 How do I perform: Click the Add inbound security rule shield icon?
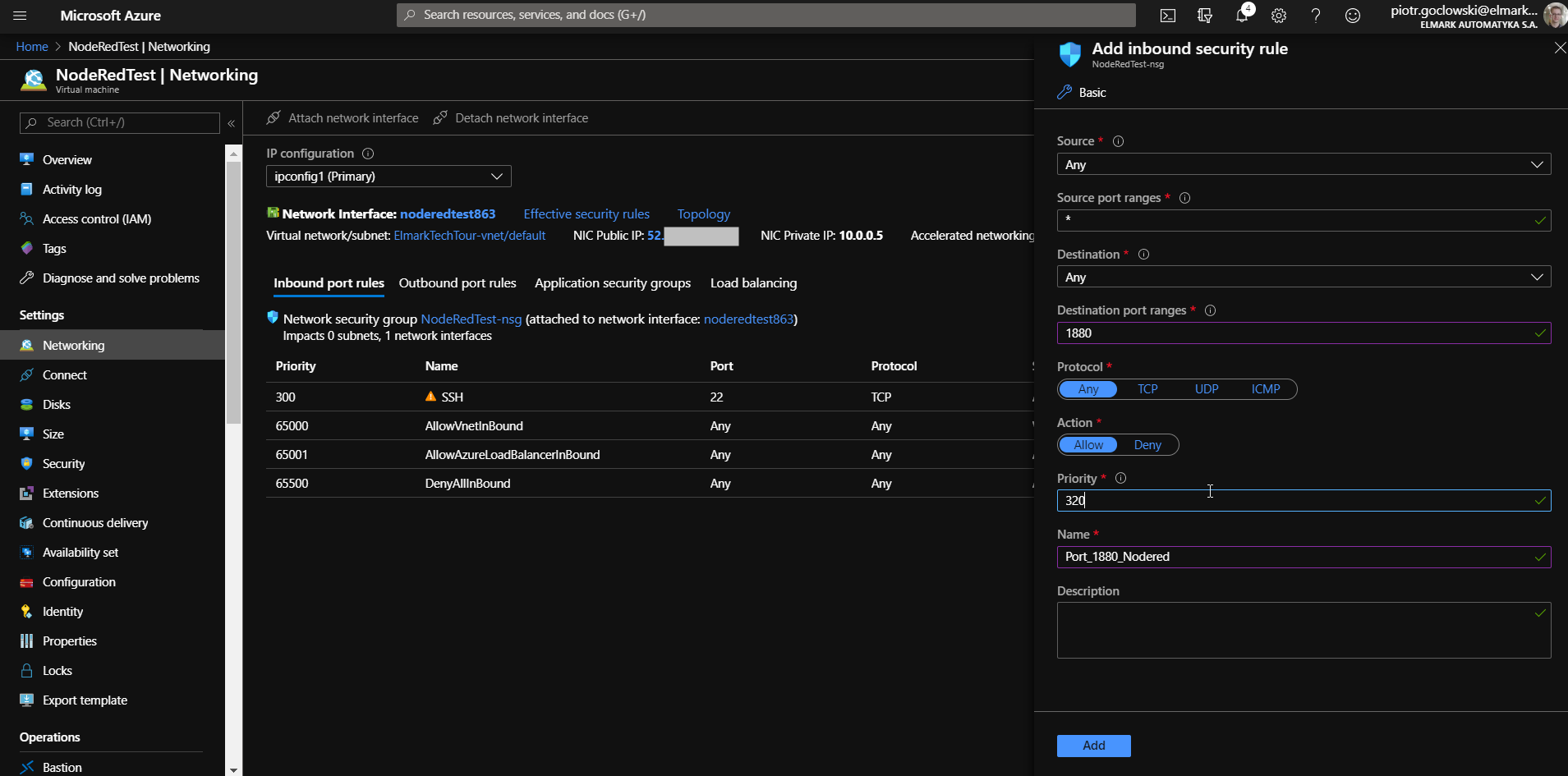click(x=1070, y=54)
